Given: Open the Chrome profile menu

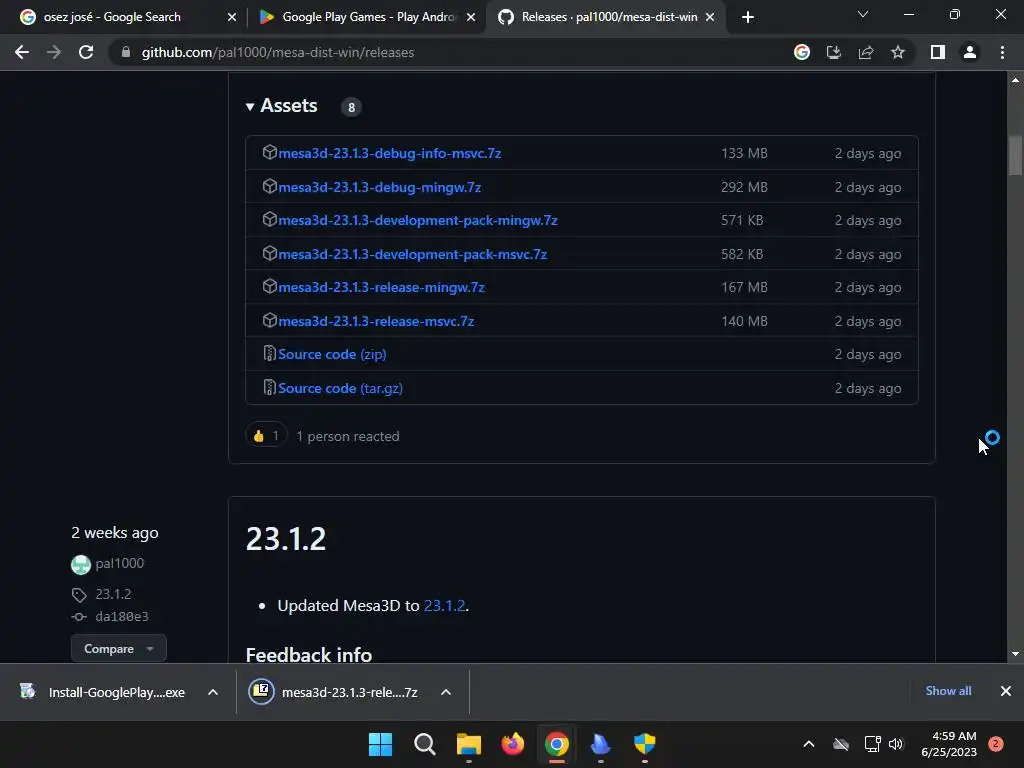Looking at the screenshot, I should click(970, 52).
